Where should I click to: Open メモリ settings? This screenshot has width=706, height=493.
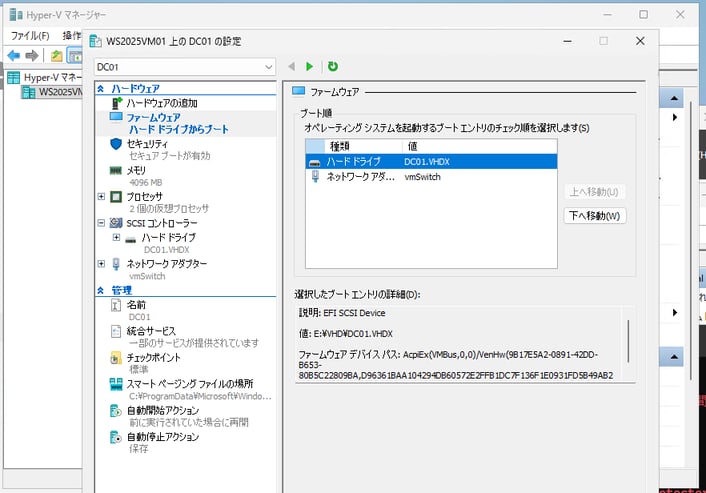point(136,171)
